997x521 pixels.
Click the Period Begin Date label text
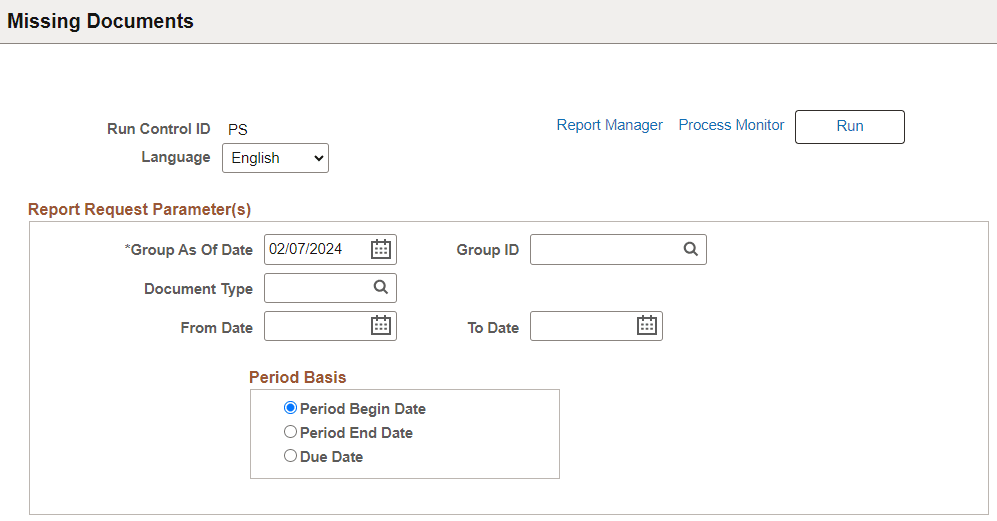(363, 409)
